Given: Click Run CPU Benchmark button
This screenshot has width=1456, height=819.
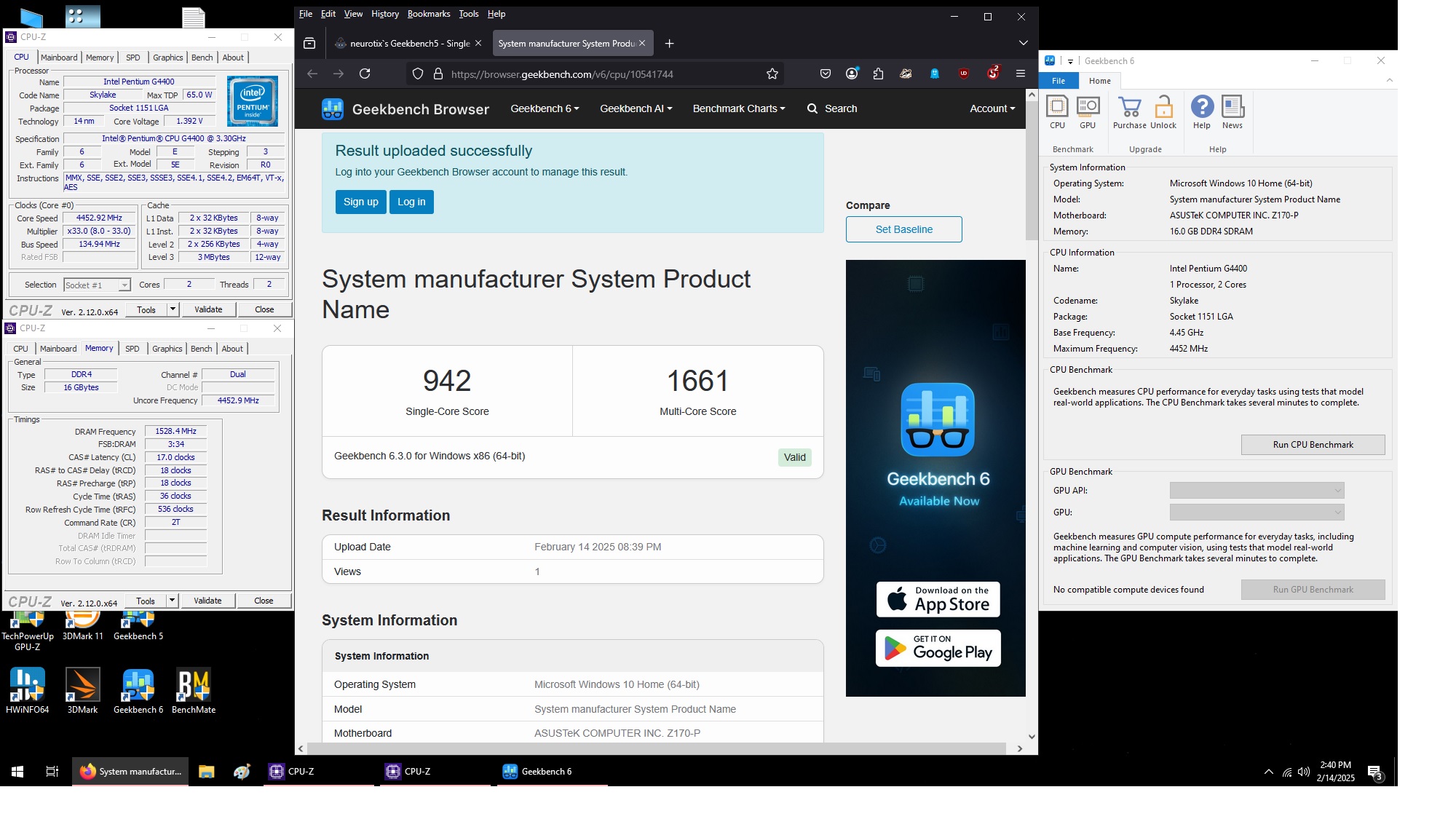Looking at the screenshot, I should click(1313, 445).
